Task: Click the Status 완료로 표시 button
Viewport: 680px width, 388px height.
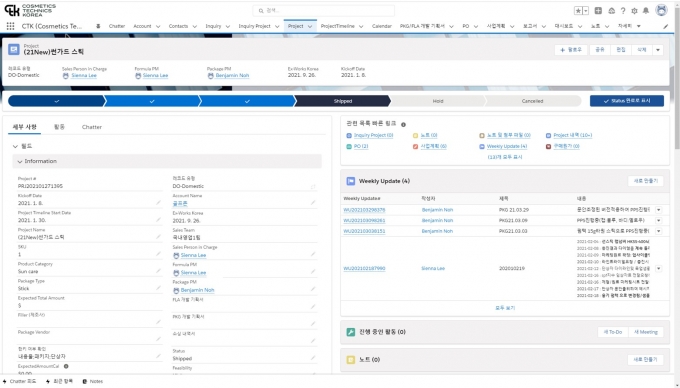Action: [627, 101]
